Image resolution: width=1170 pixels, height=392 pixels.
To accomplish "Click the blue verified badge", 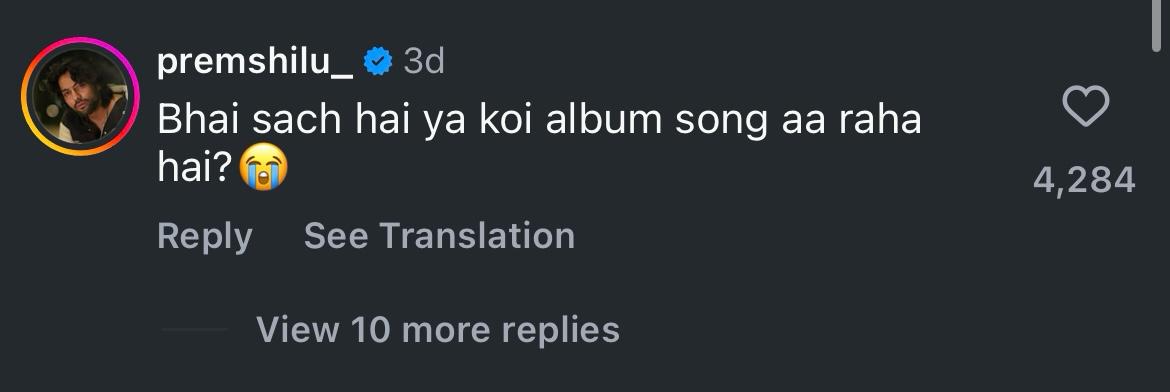I will (378, 61).
